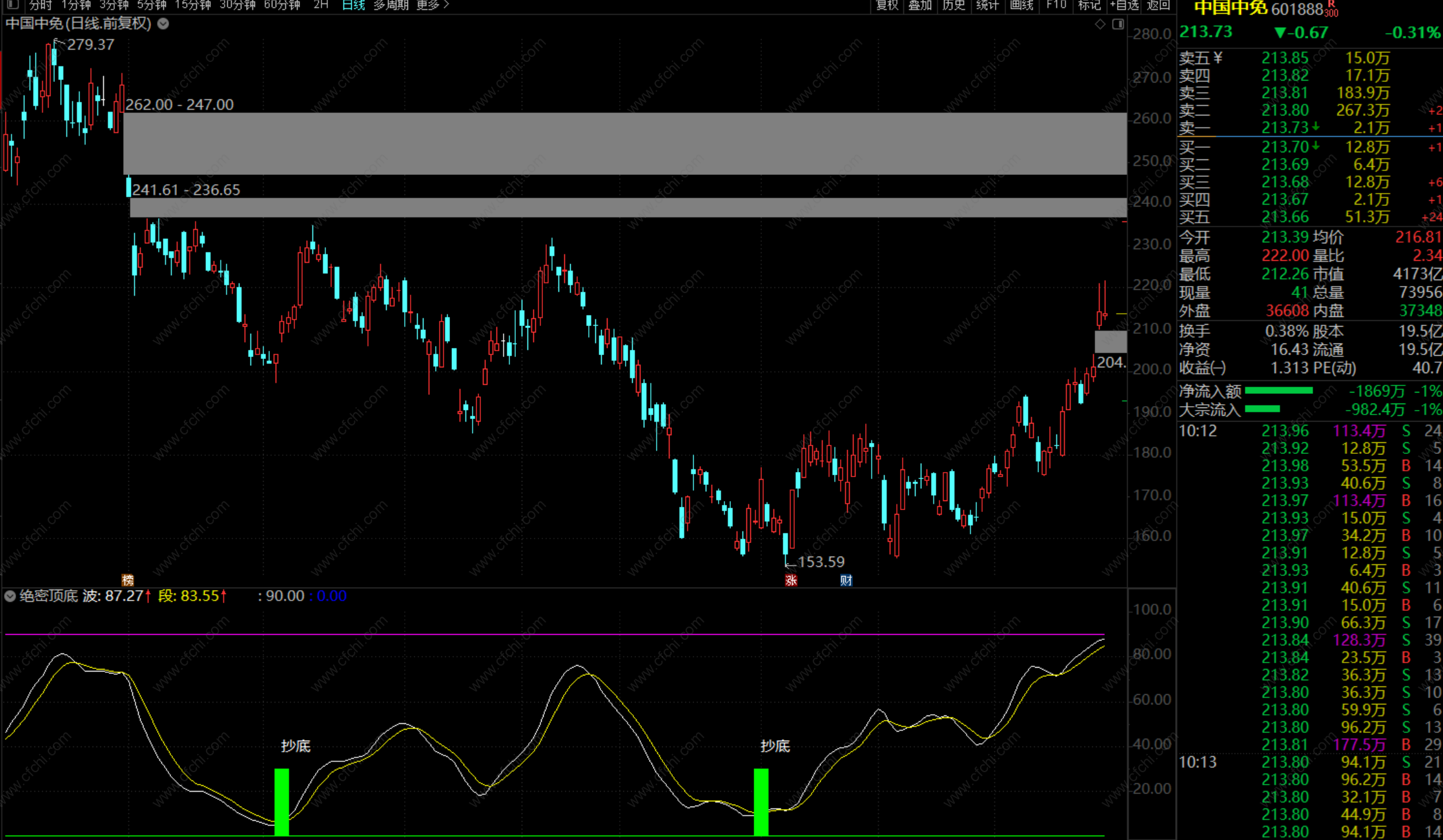Screen dimensions: 1443x840
Task: Toggle the right side panel icon
Action: pos(1118,25)
